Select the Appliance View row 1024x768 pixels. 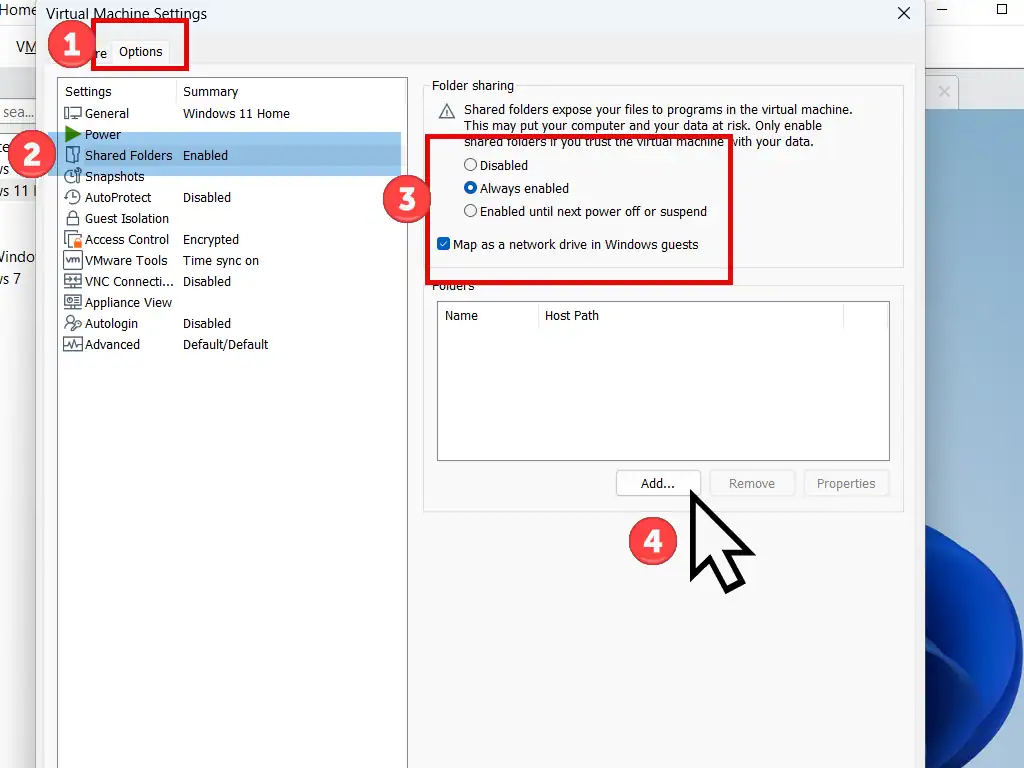tap(232, 302)
